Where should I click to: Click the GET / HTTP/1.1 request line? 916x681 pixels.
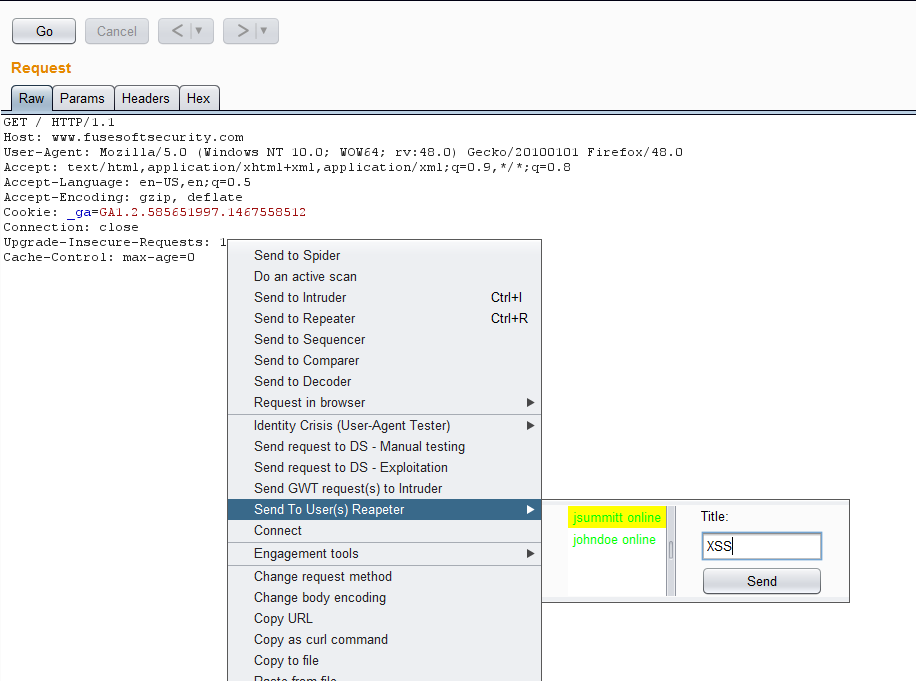(58, 122)
